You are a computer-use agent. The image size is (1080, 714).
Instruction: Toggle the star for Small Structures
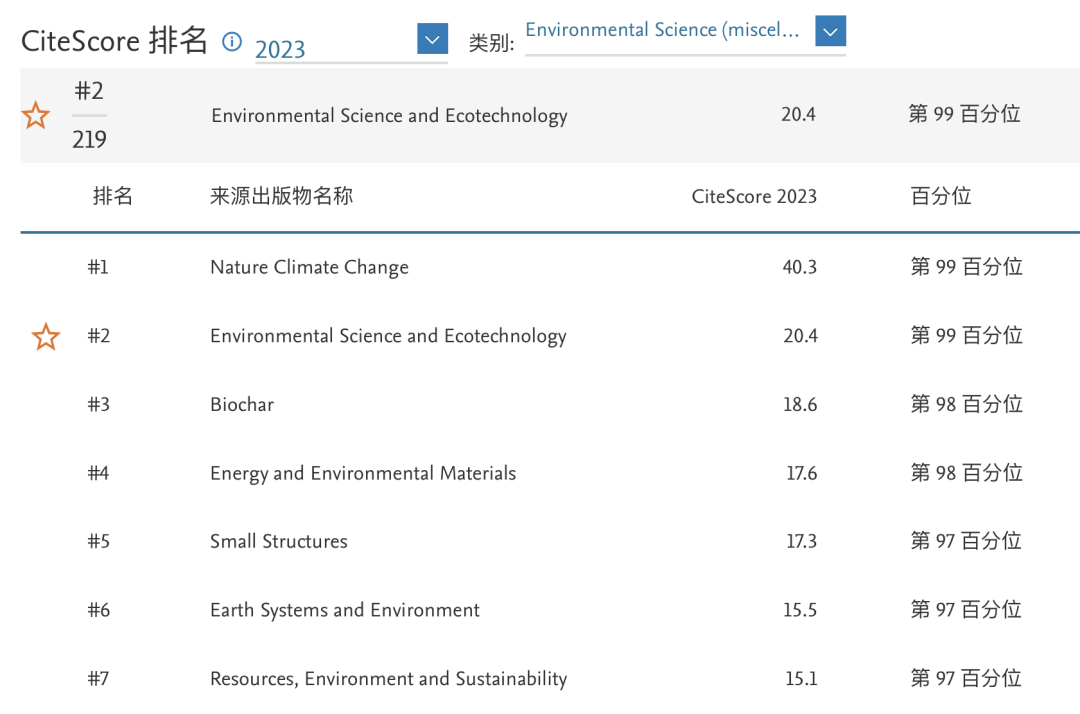tap(45, 541)
